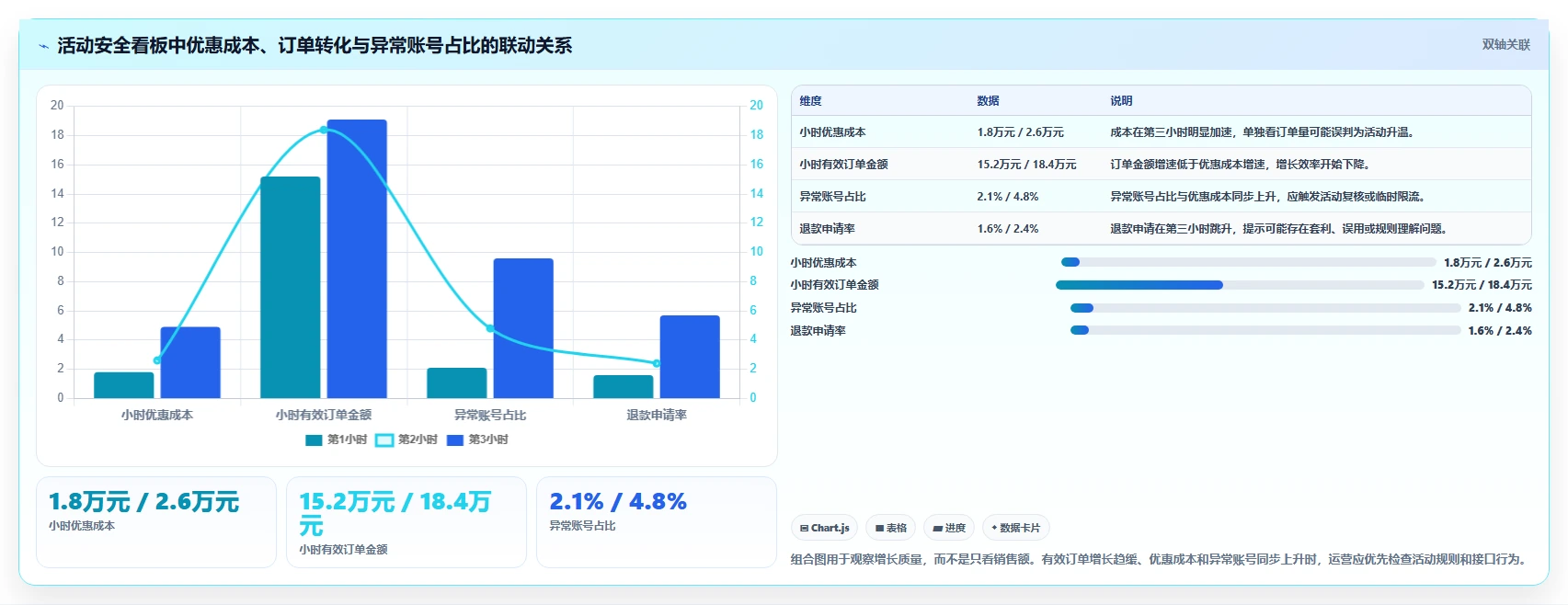Toggle the 第2小时 line series in legend

coord(406,439)
